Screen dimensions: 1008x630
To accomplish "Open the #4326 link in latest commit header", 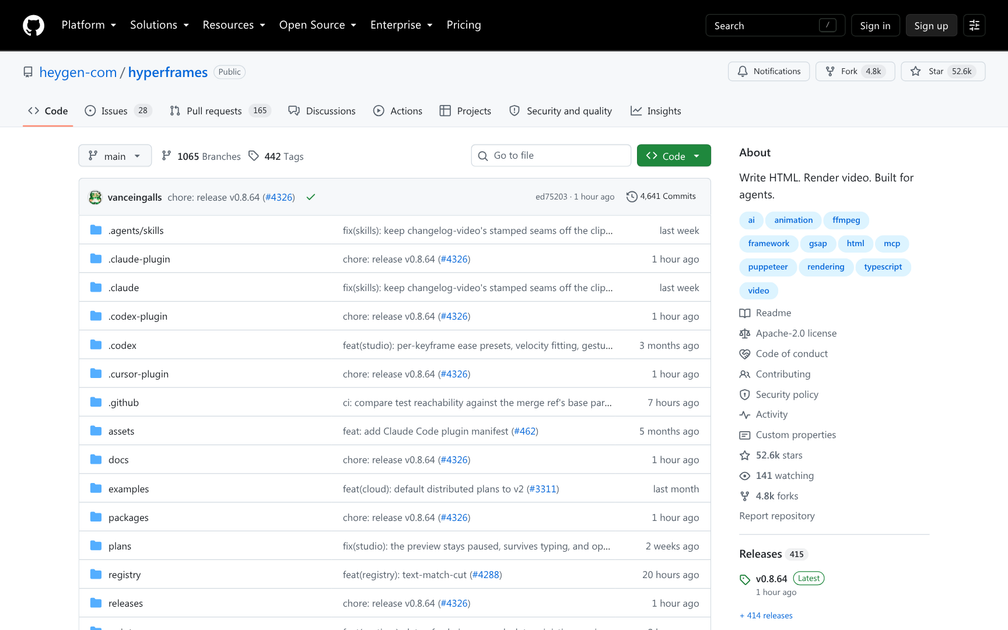I will click(279, 197).
